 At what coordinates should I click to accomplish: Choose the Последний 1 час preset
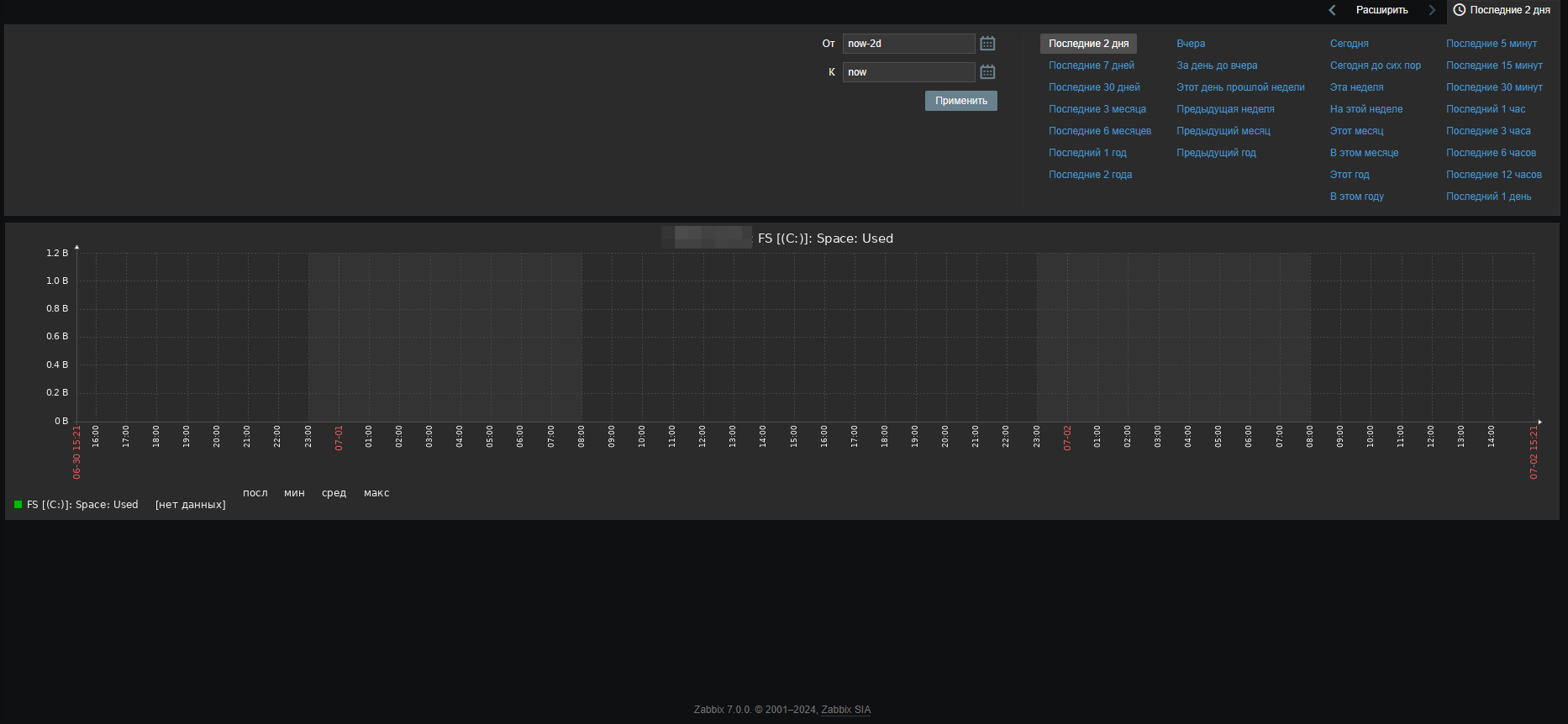(x=1485, y=109)
